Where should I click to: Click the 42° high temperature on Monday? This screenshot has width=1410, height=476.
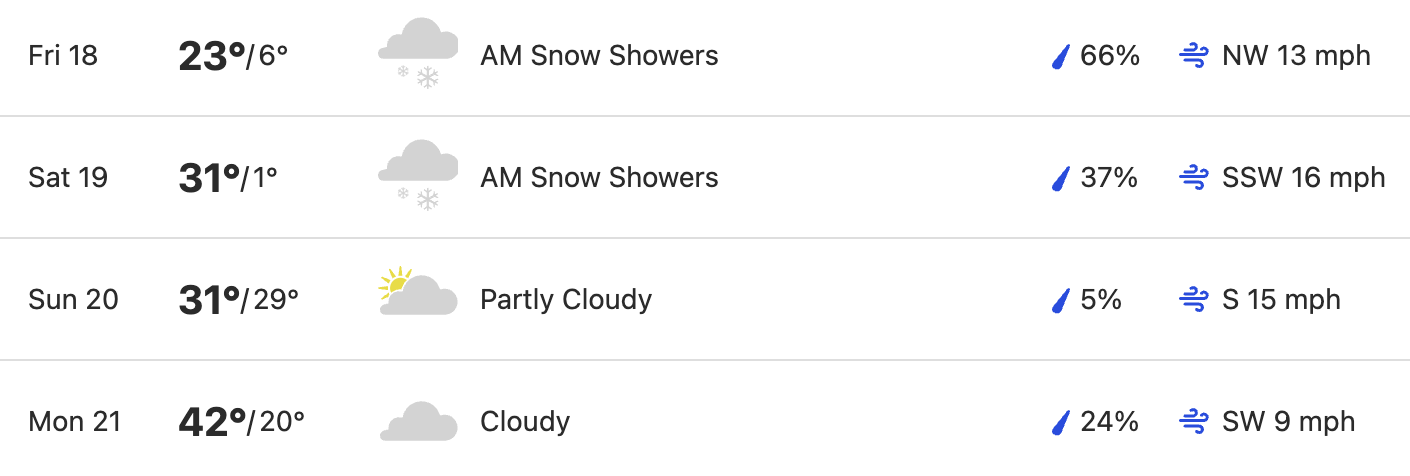(212, 422)
